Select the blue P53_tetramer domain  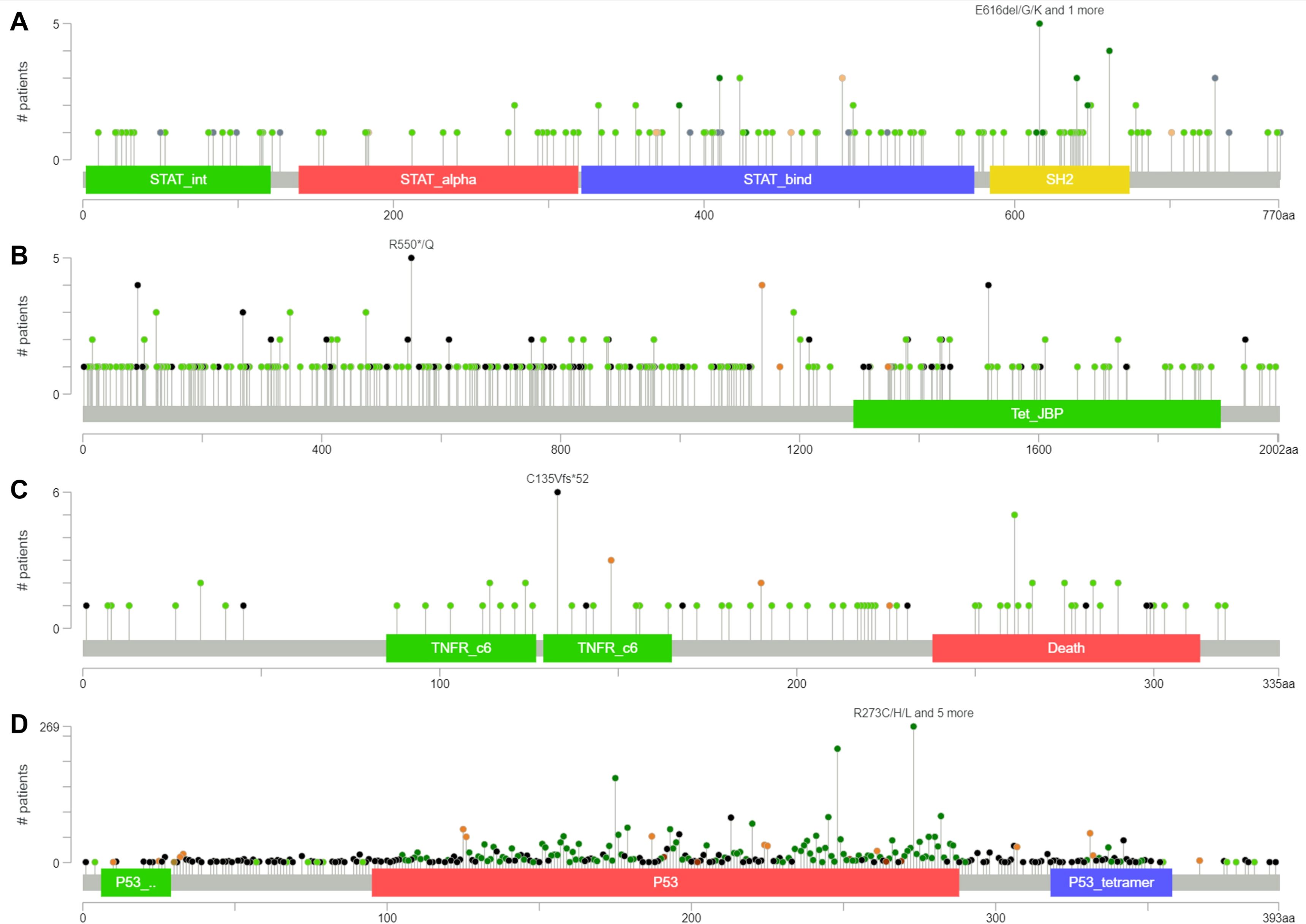click(1112, 883)
